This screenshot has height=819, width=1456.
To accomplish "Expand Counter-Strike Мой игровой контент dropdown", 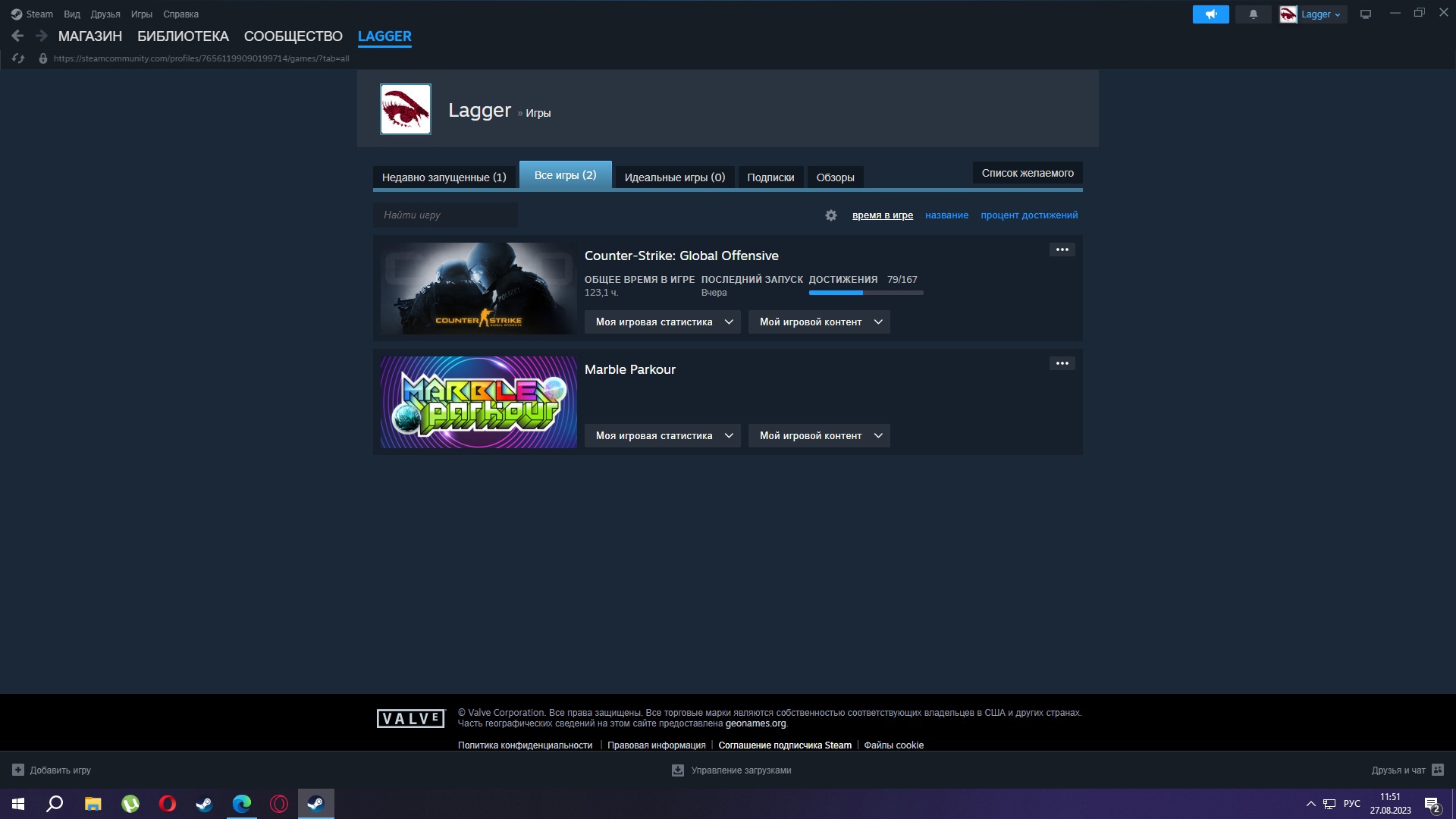I will coord(819,322).
